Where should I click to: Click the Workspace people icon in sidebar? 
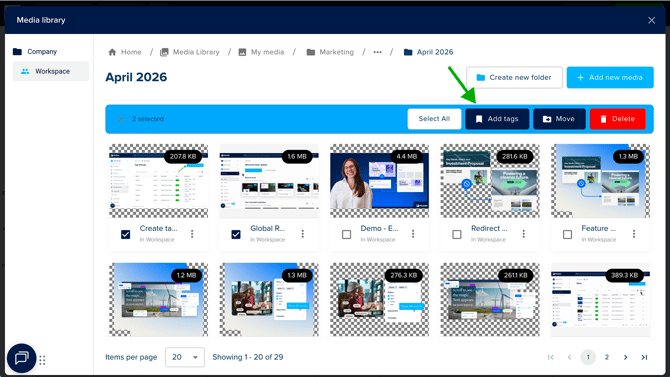coord(25,71)
